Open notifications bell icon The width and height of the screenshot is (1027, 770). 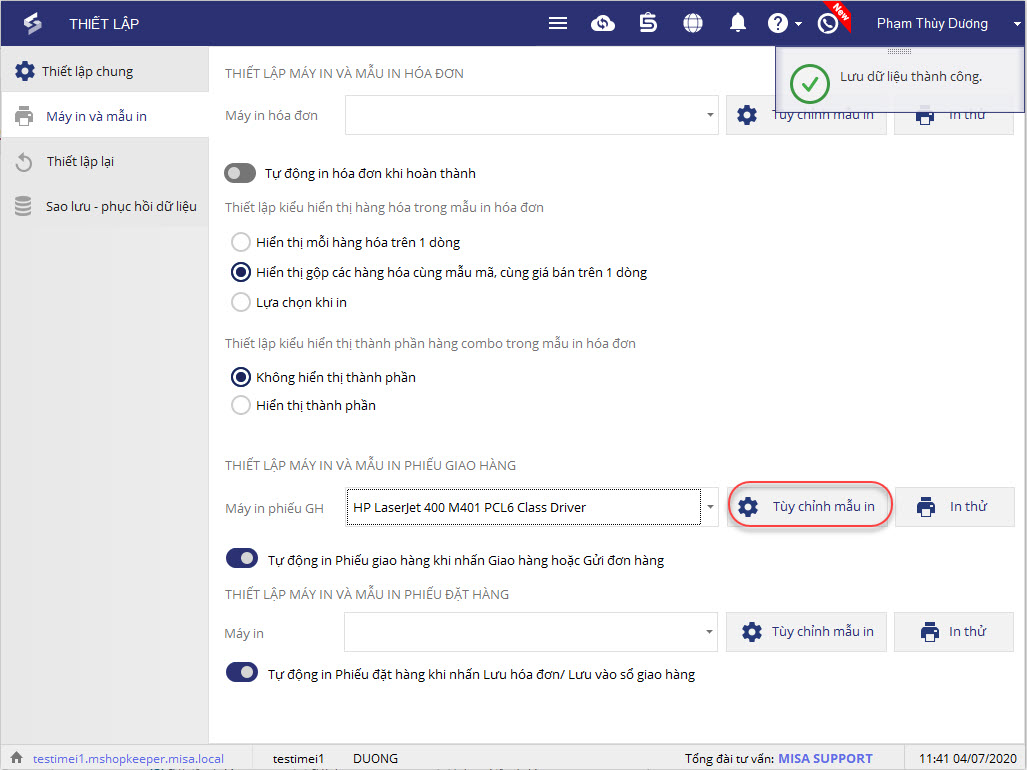pos(738,23)
